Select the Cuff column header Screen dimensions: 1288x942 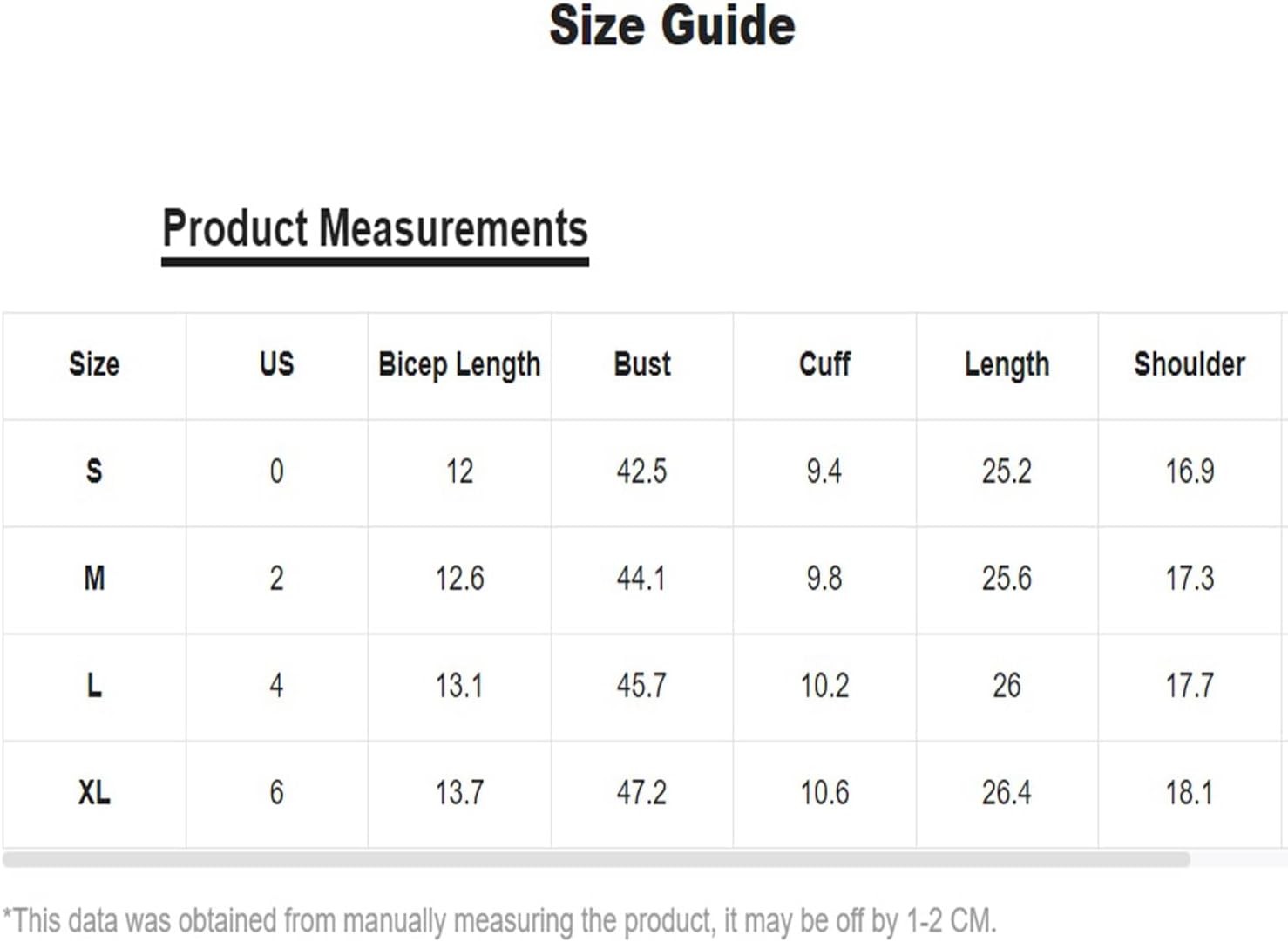(x=824, y=364)
